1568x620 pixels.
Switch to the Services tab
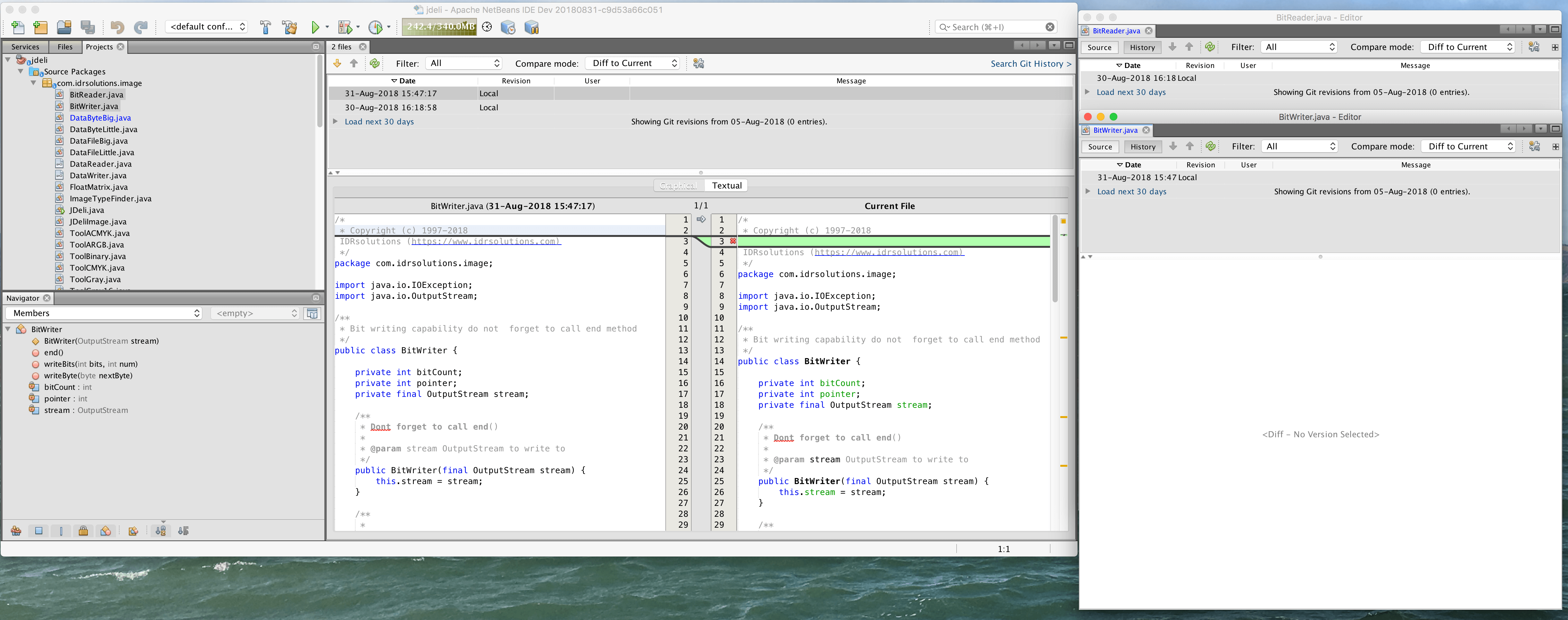[25, 47]
